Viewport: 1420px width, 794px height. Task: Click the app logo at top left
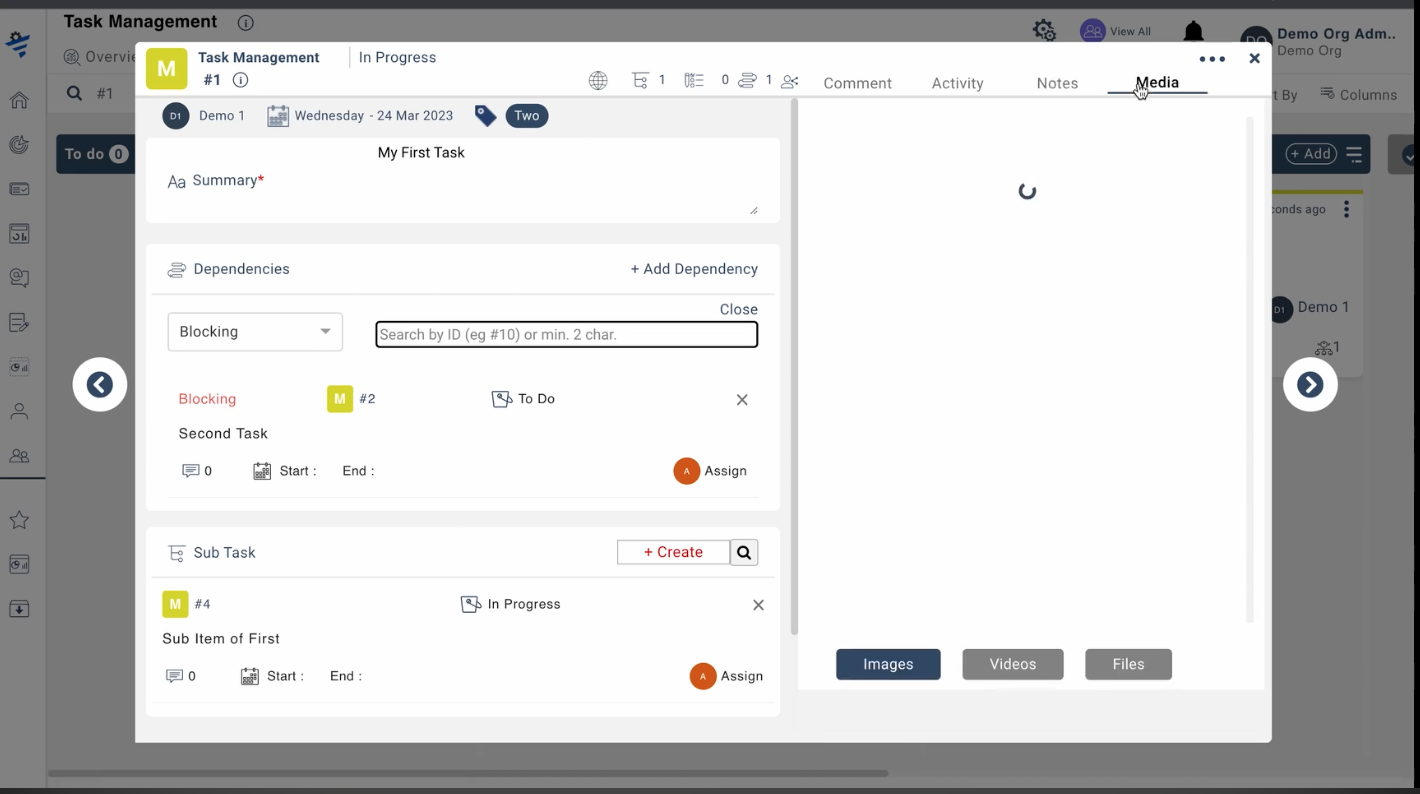(x=18, y=45)
